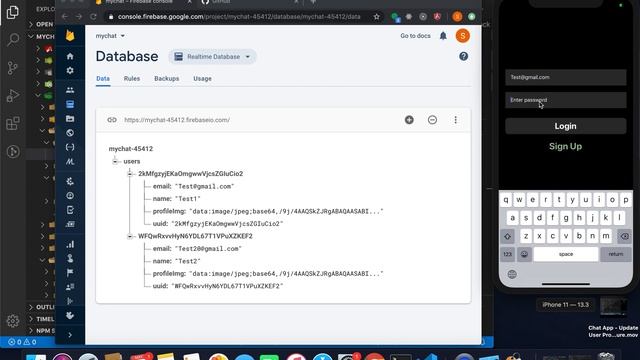Open the help question mark icon
The image size is (640, 360).
[463, 56]
